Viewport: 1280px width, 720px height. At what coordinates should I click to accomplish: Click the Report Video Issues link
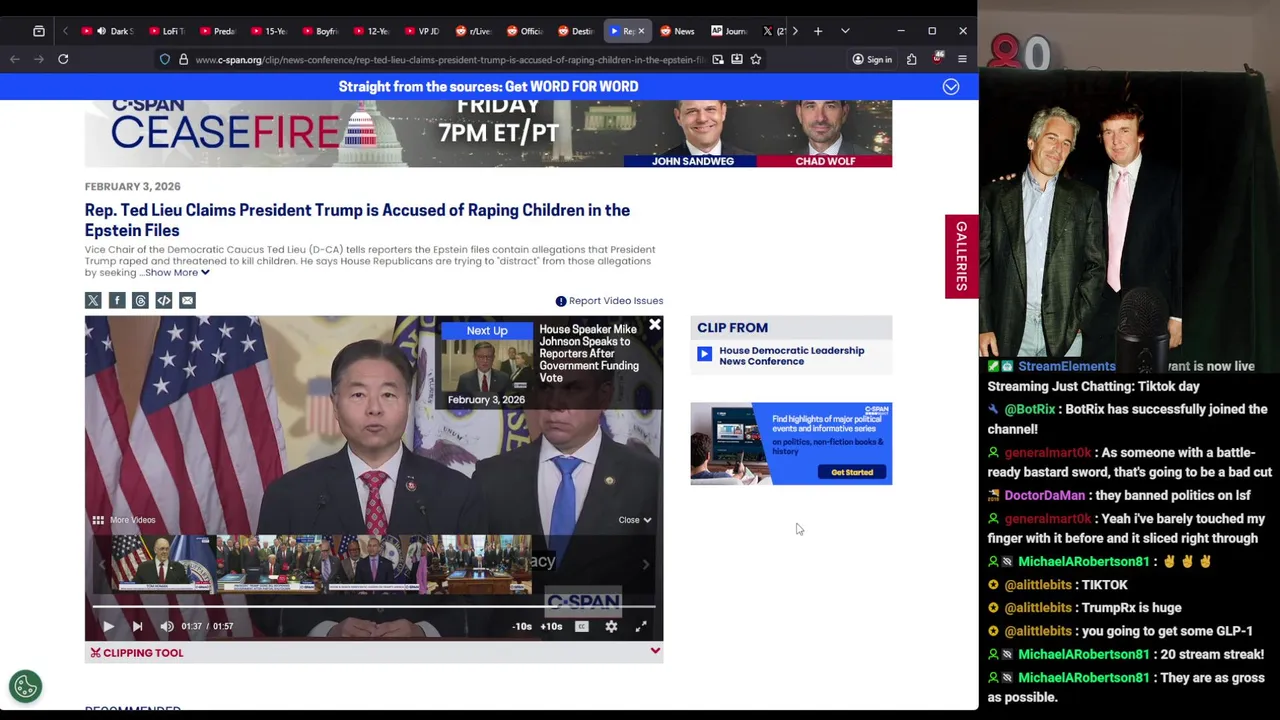tap(609, 300)
